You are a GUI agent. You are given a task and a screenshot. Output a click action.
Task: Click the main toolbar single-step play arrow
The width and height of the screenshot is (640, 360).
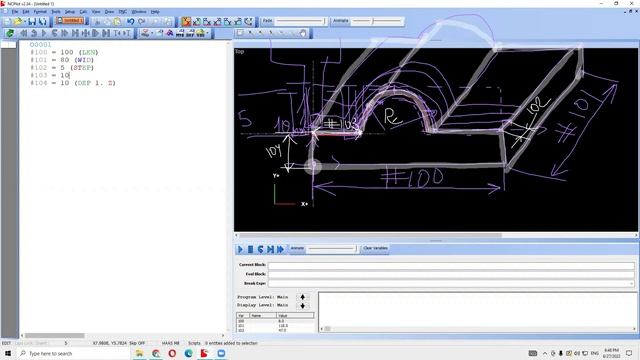coord(44,33)
